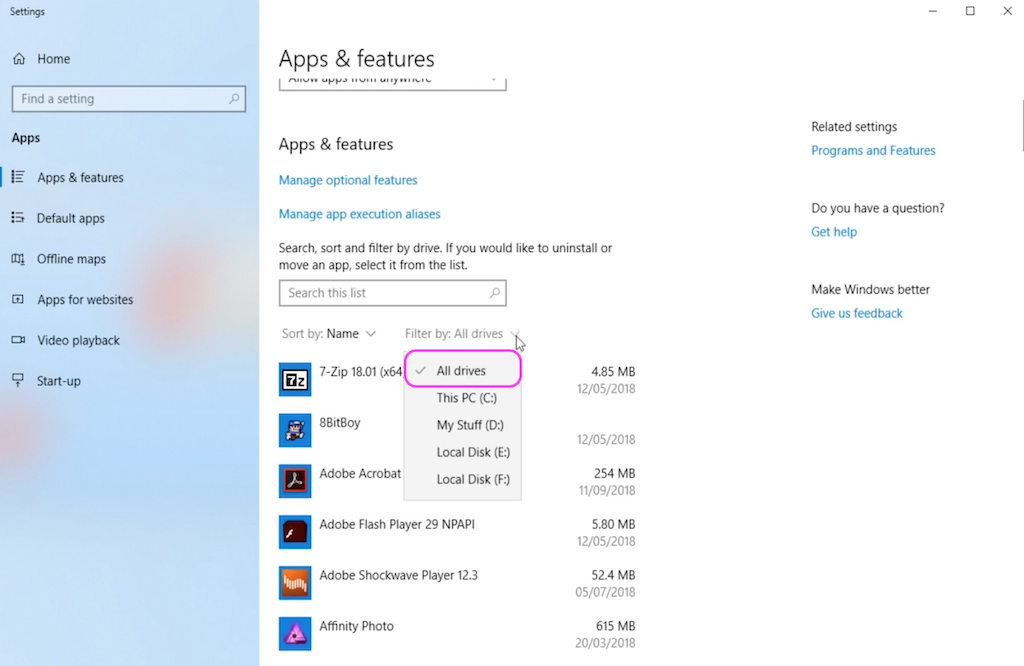Choose My Stuff (D:) filter option

pyautogui.click(x=462, y=425)
